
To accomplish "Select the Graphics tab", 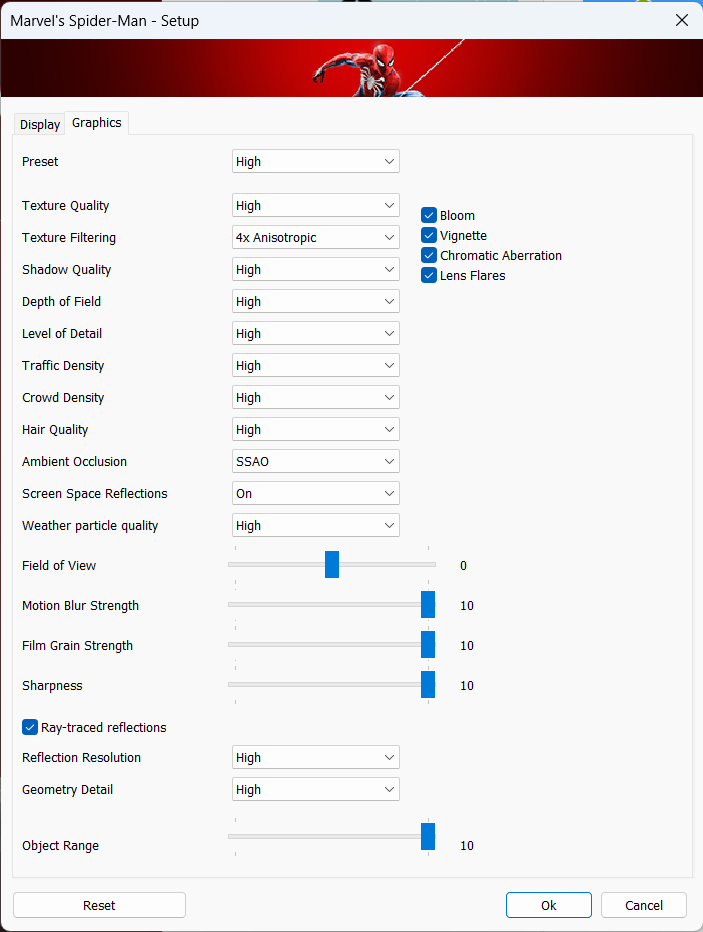I will pyautogui.click(x=97, y=122).
